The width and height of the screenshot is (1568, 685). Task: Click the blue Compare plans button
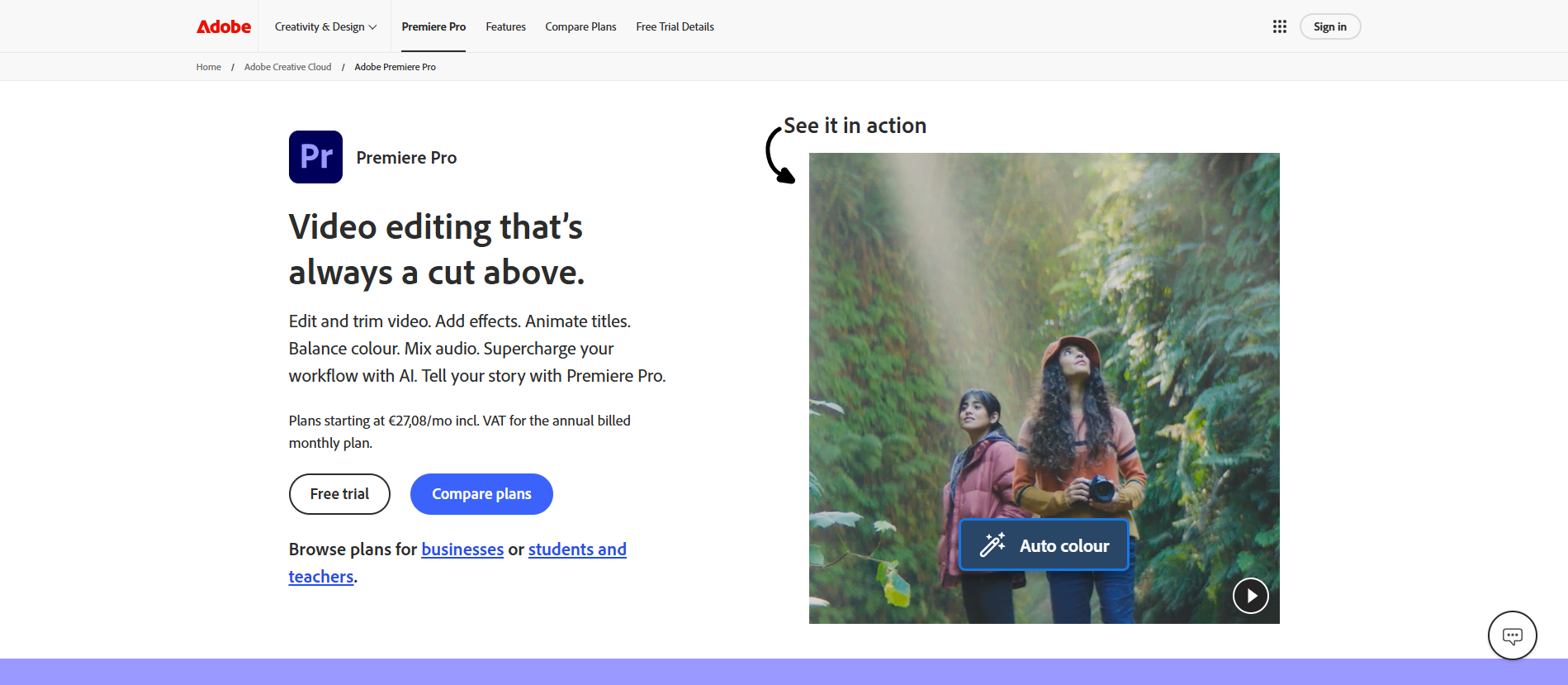pos(481,494)
